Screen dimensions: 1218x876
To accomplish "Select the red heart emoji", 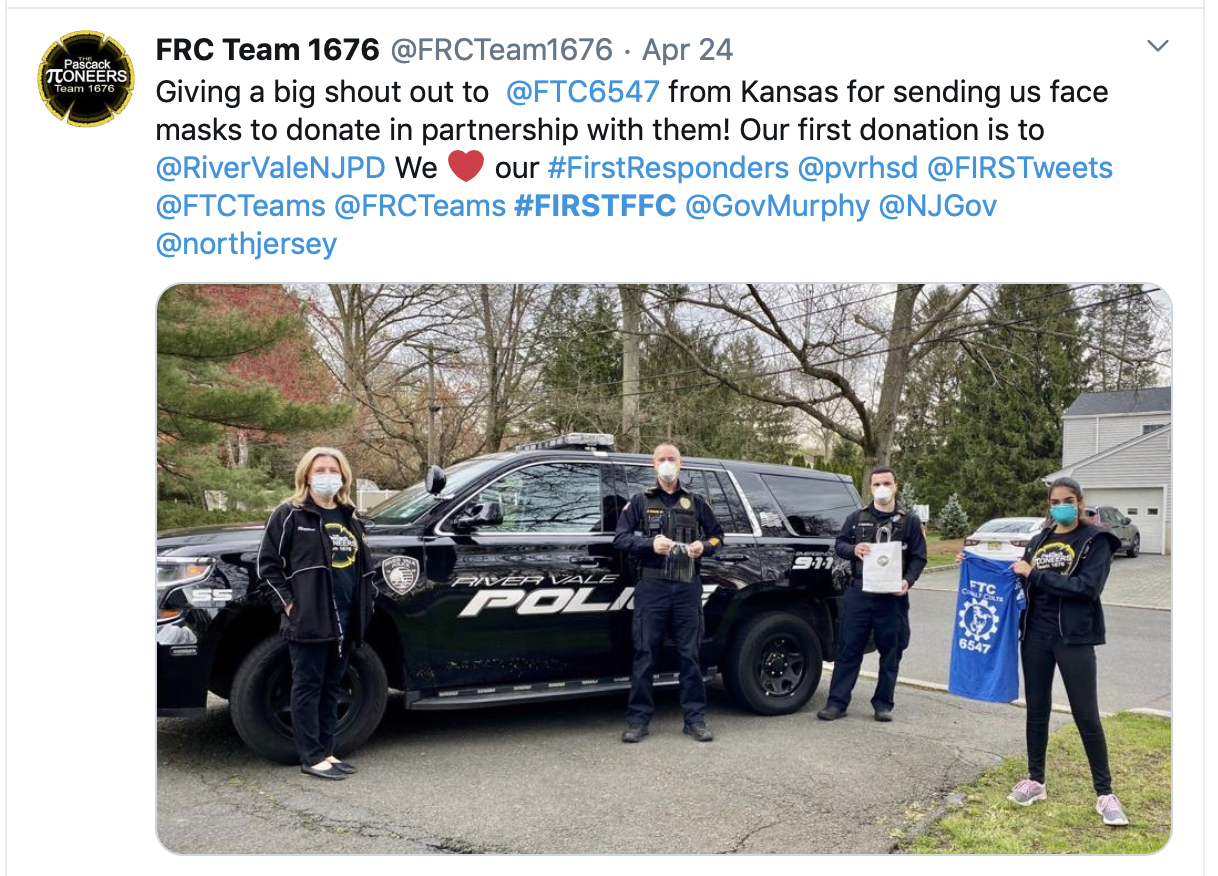I will click(466, 166).
